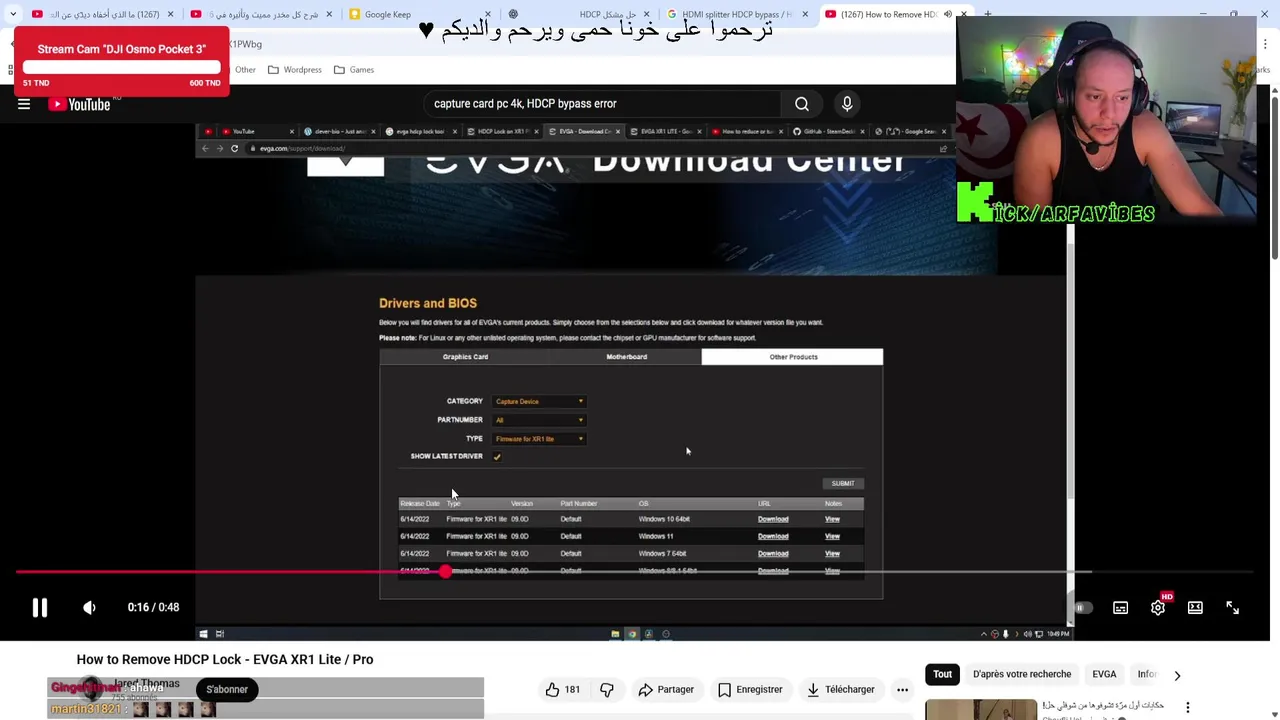
Task: In the video, open the TYPE Firmware dropdown
Action: 539,439
